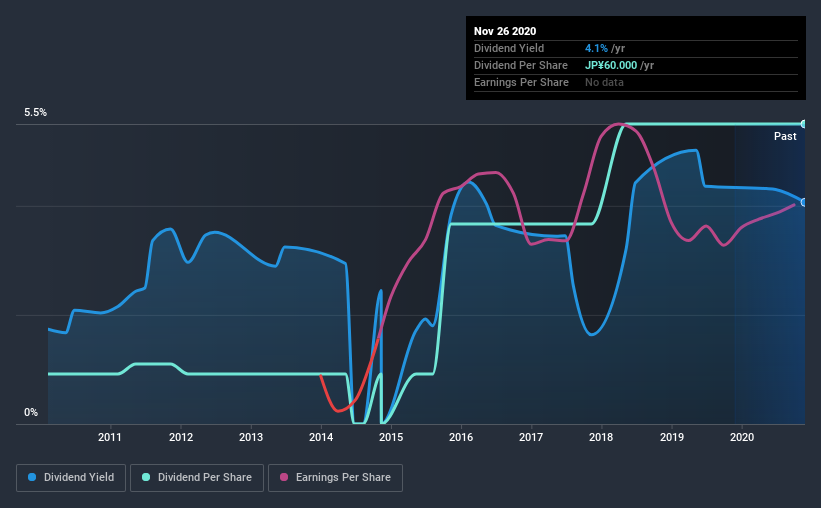Click the pink Earnings Per Share legend dot
Viewport: 821px width, 508px height.
click(284, 477)
